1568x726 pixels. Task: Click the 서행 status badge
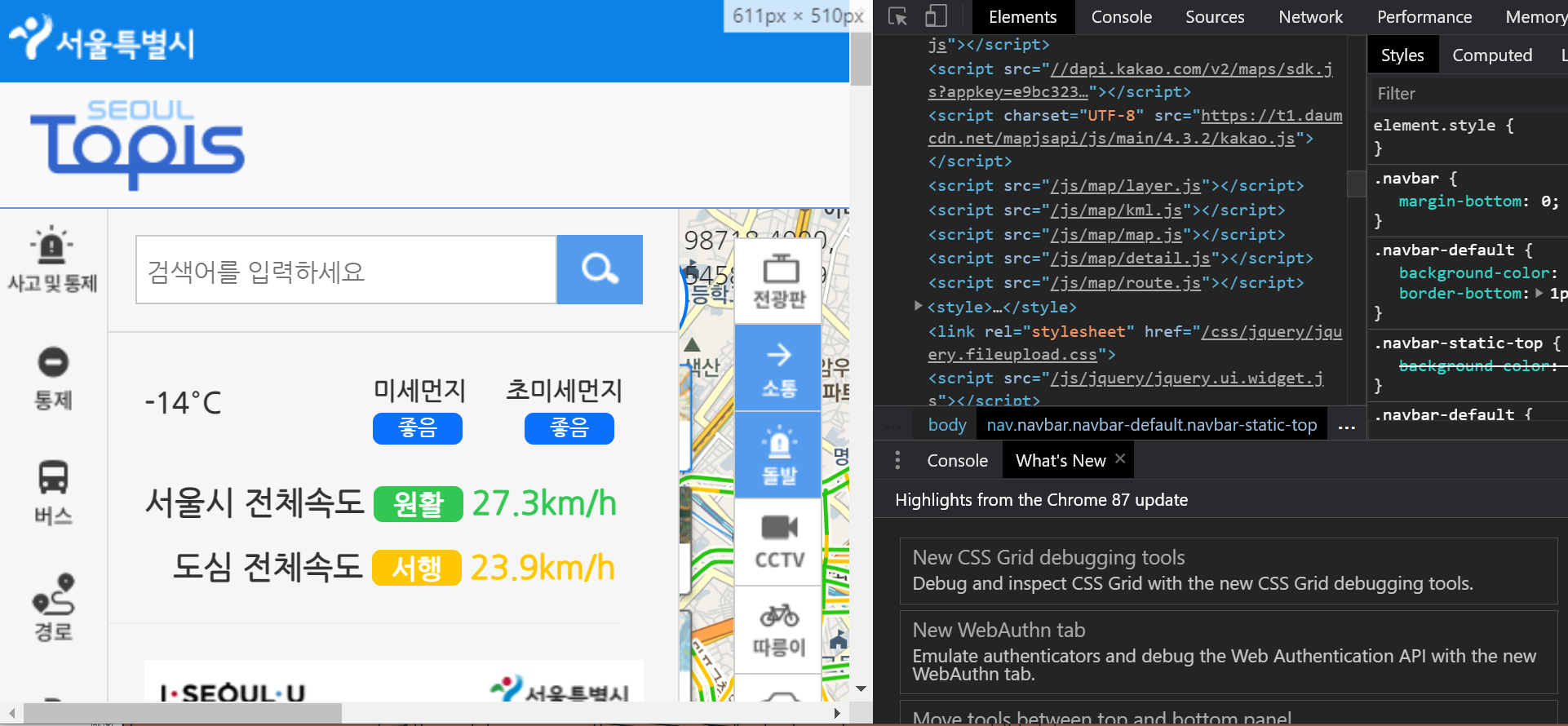coord(417,568)
